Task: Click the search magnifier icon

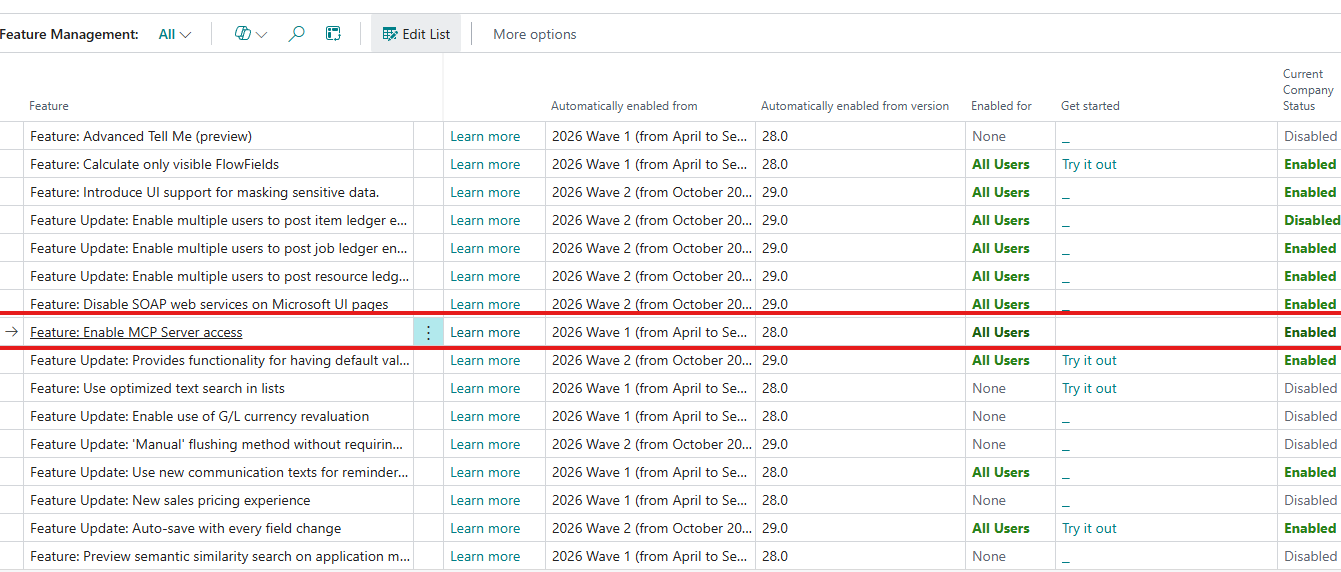Action: click(296, 34)
